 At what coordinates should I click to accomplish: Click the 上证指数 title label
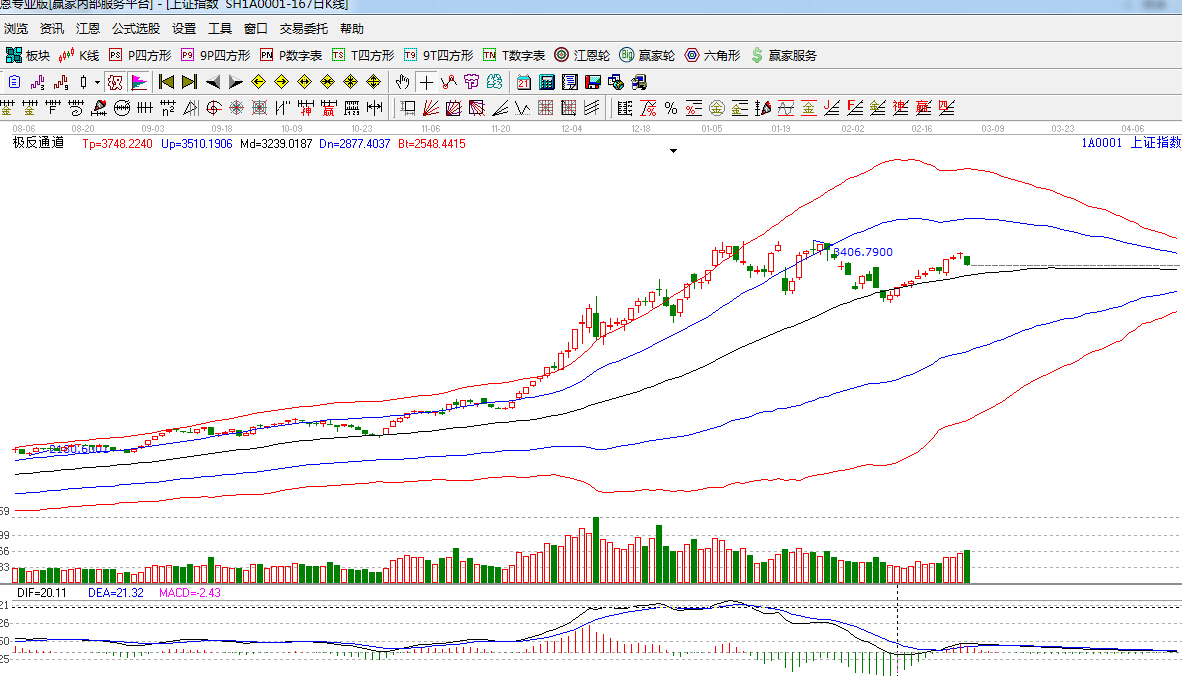1155,143
